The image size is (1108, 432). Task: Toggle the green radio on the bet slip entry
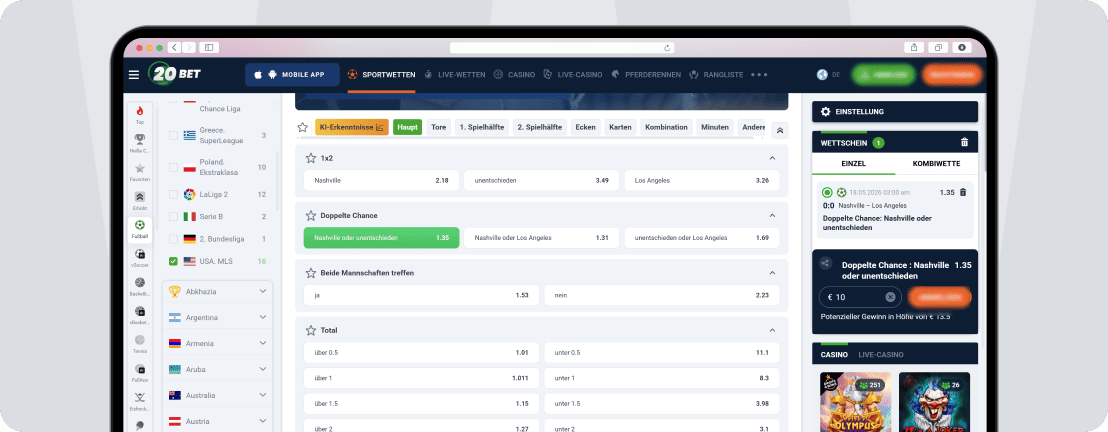(x=827, y=192)
